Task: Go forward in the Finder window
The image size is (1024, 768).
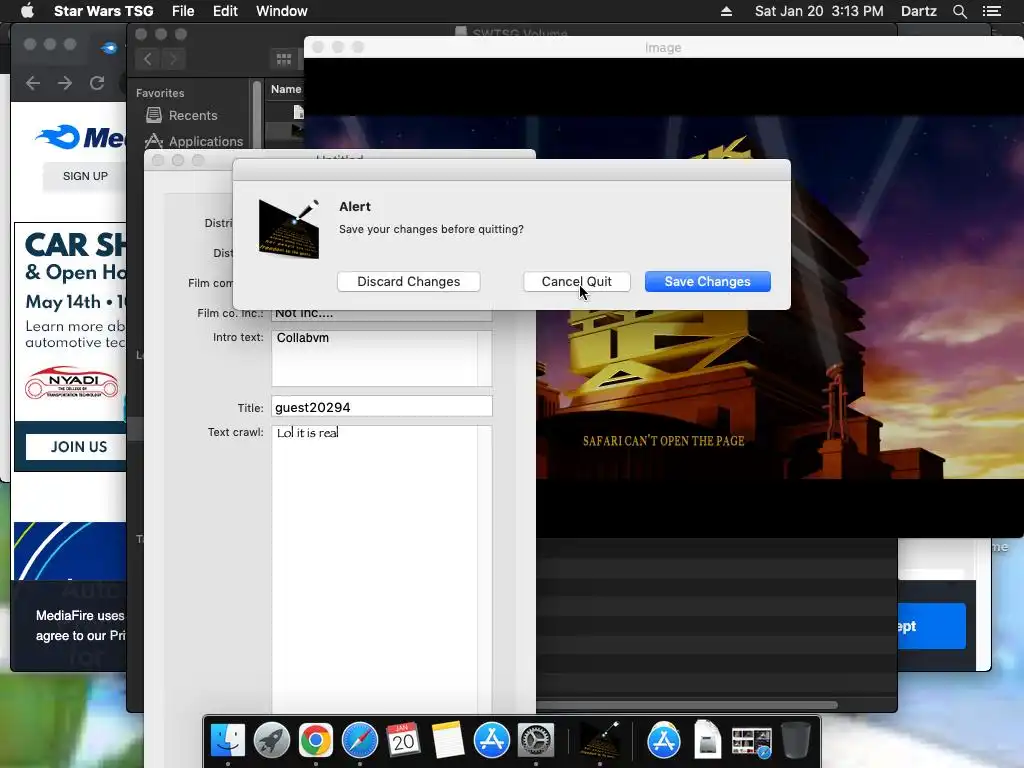Action: coord(173,59)
